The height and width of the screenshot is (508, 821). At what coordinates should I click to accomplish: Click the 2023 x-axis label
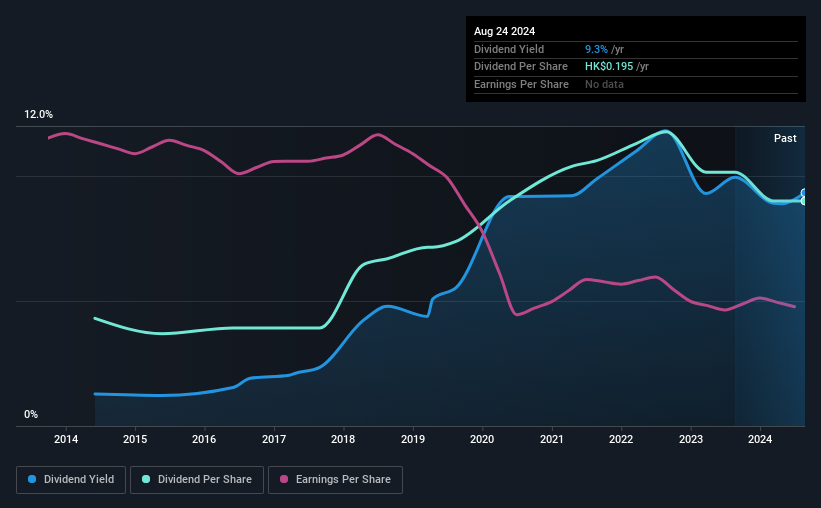coord(691,439)
